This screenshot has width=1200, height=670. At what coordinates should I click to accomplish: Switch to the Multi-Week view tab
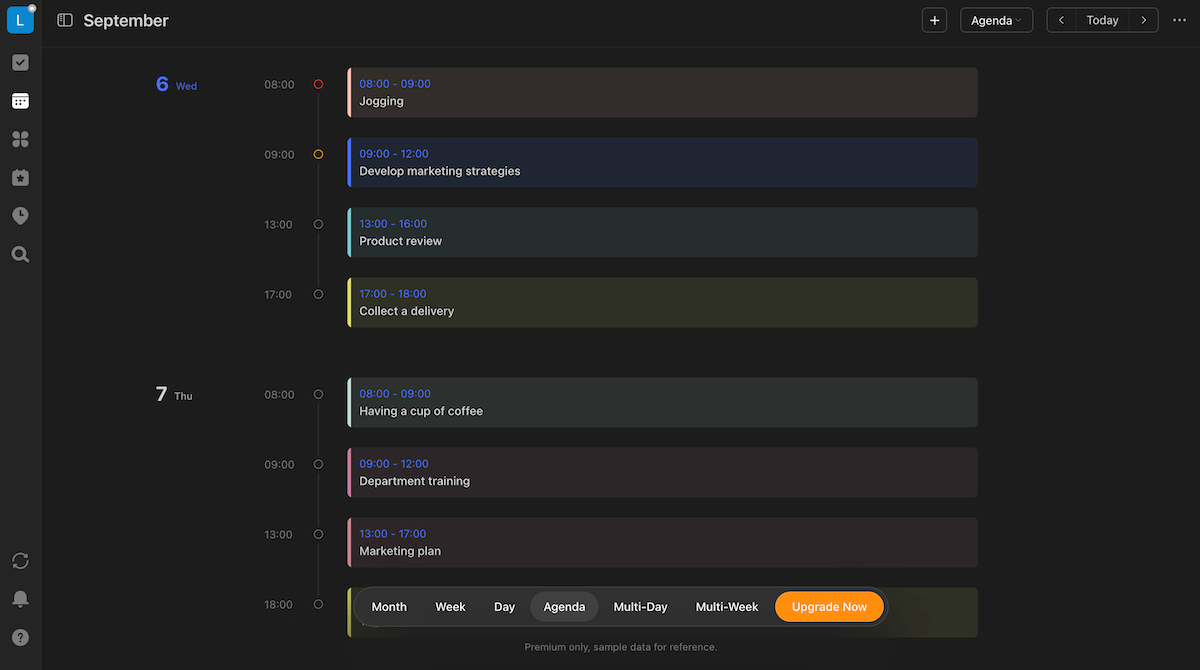pyautogui.click(x=727, y=606)
